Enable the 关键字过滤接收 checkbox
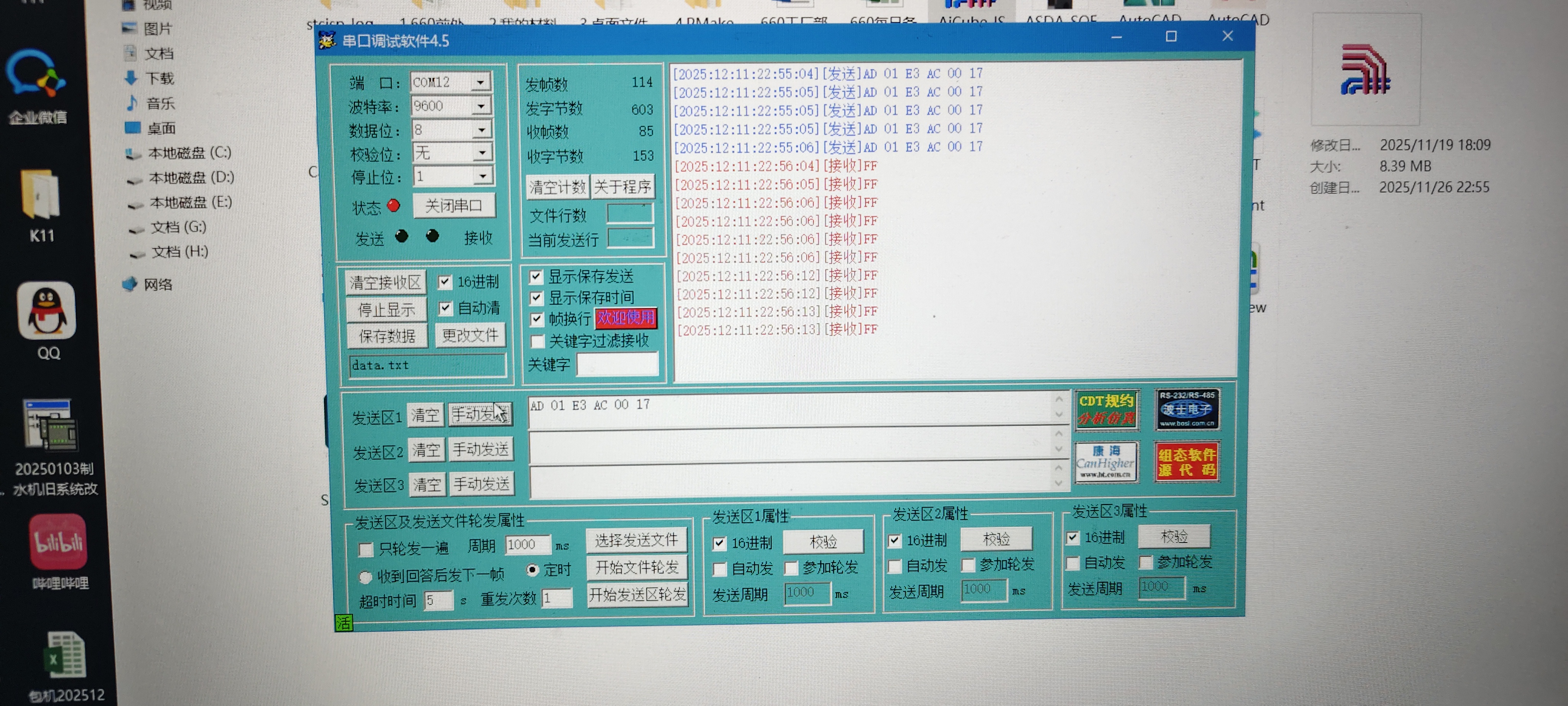Image resolution: width=1568 pixels, height=706 pixels. click(537, 341)
